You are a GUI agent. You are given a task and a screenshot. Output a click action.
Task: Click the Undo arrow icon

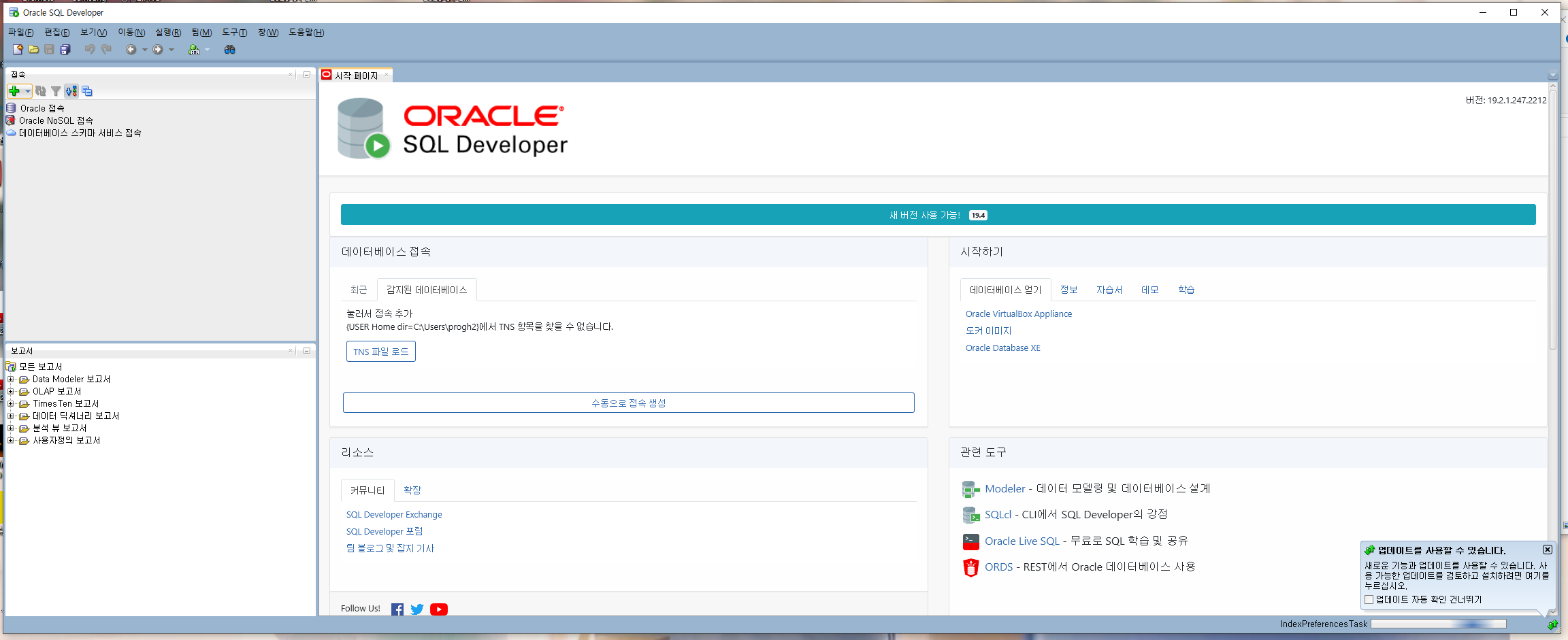pyautogui.click(x=90, y=50)
